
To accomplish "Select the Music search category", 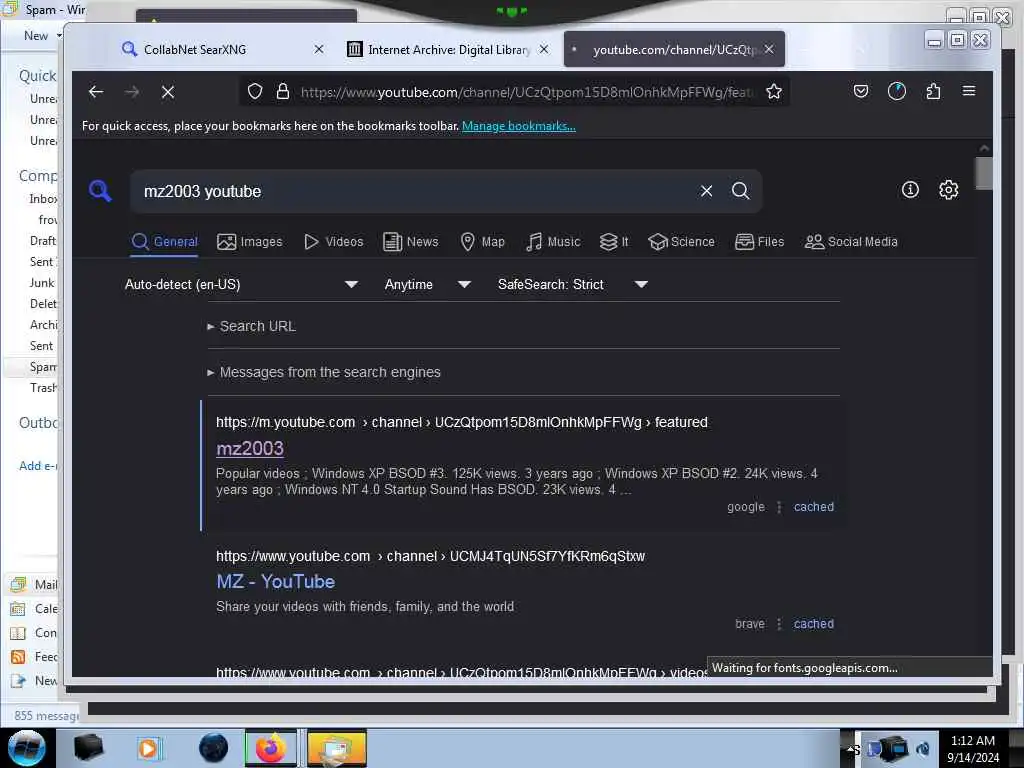I will click(553, 242).
